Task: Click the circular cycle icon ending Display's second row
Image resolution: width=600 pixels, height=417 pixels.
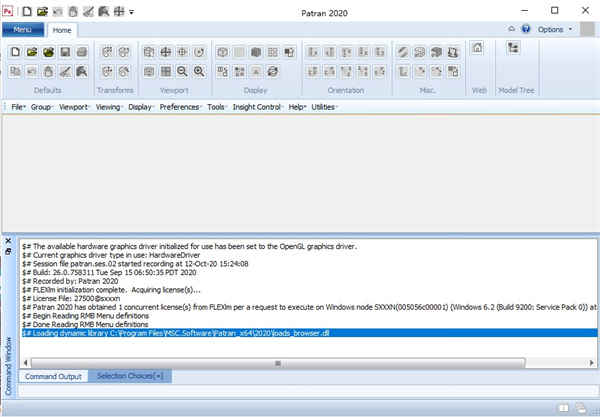Action: click(x=272, y=71)
